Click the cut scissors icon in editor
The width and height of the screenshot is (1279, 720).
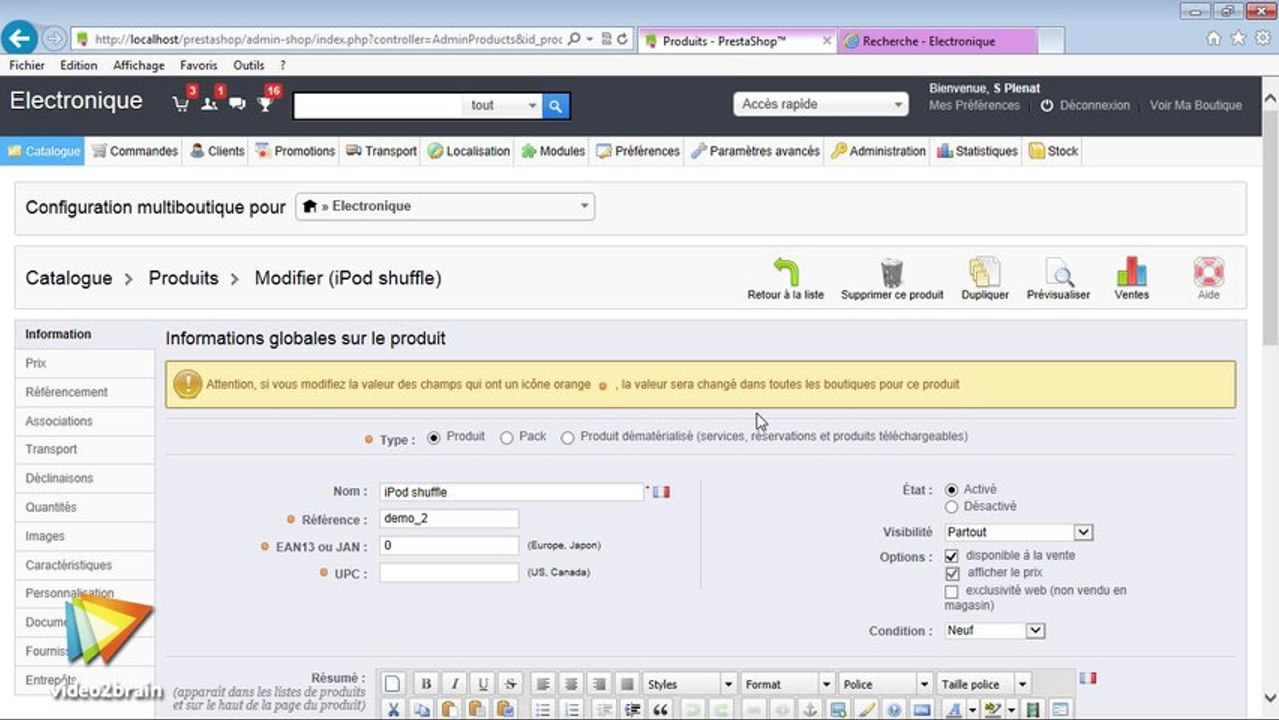coord(393,709)
